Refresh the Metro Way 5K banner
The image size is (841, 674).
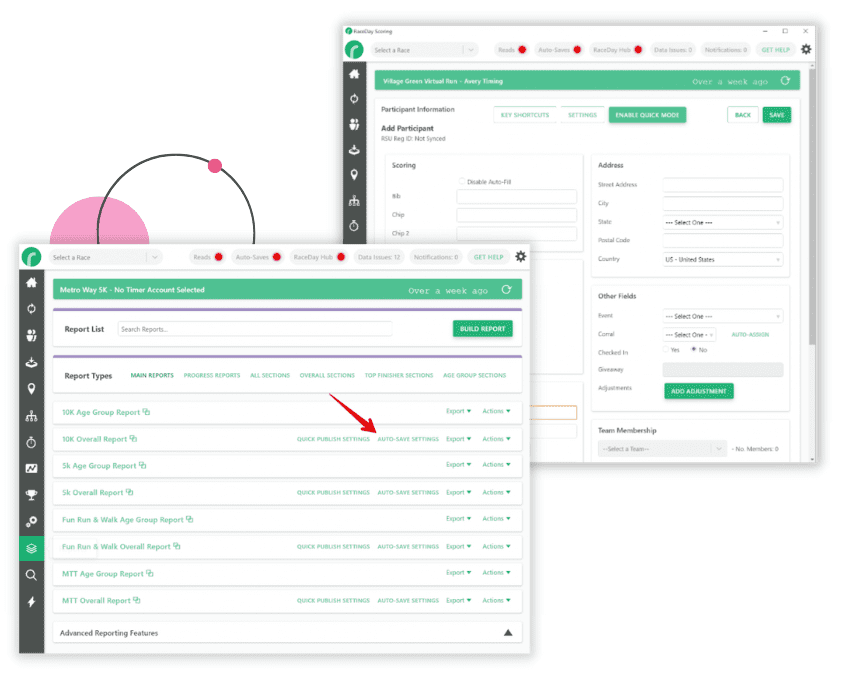(x=506, y=290)
